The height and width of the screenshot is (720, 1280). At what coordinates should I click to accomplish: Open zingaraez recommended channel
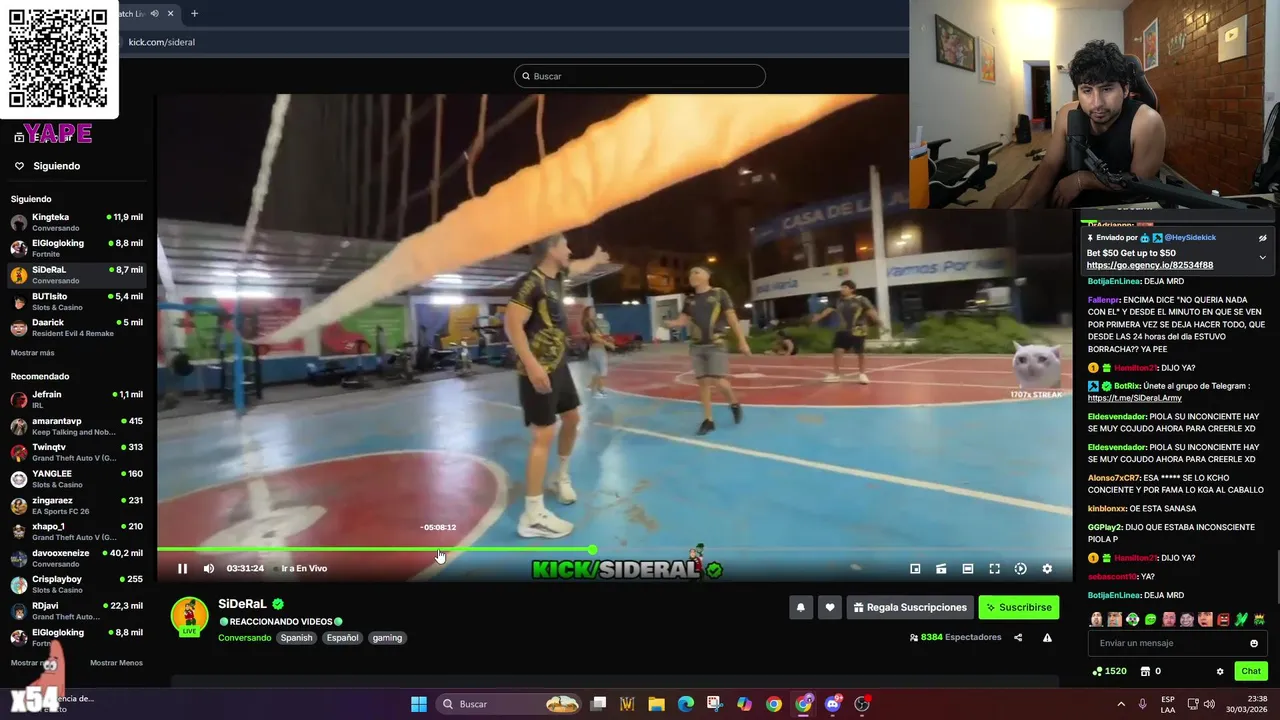coord(76,505)
